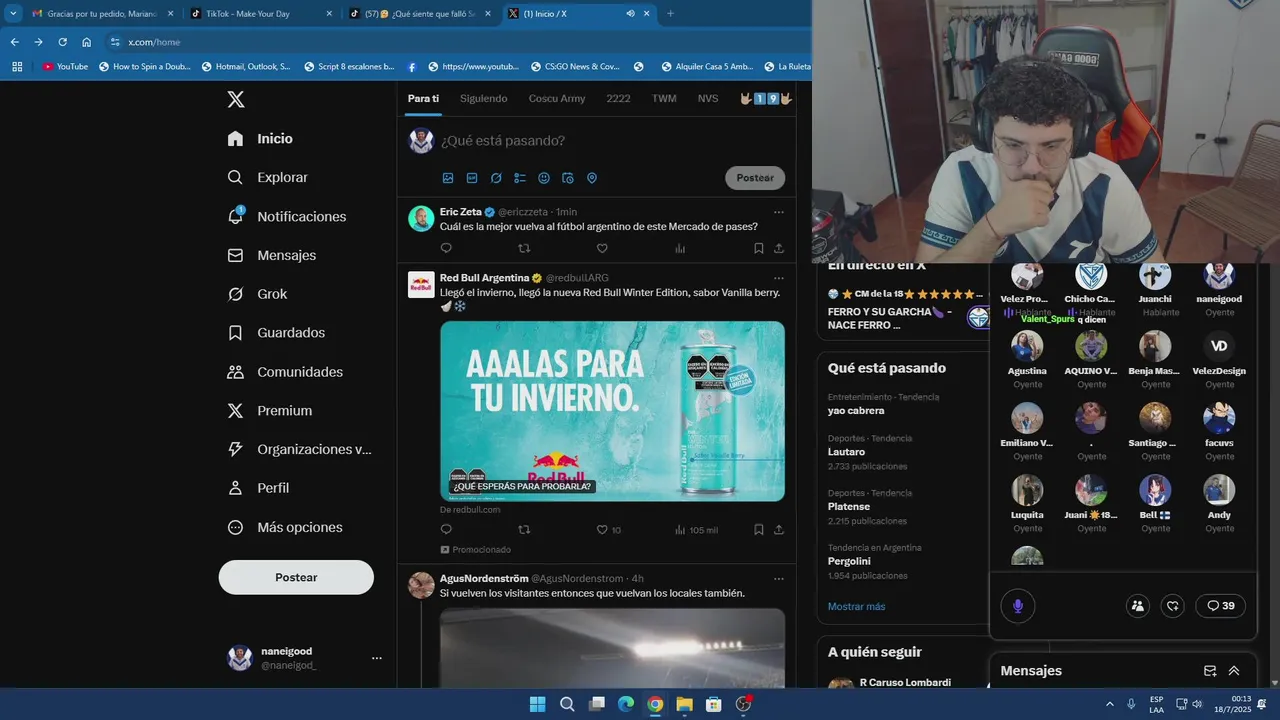
Task: Repost Eric Zeta's post
Action: click(524, 248)
